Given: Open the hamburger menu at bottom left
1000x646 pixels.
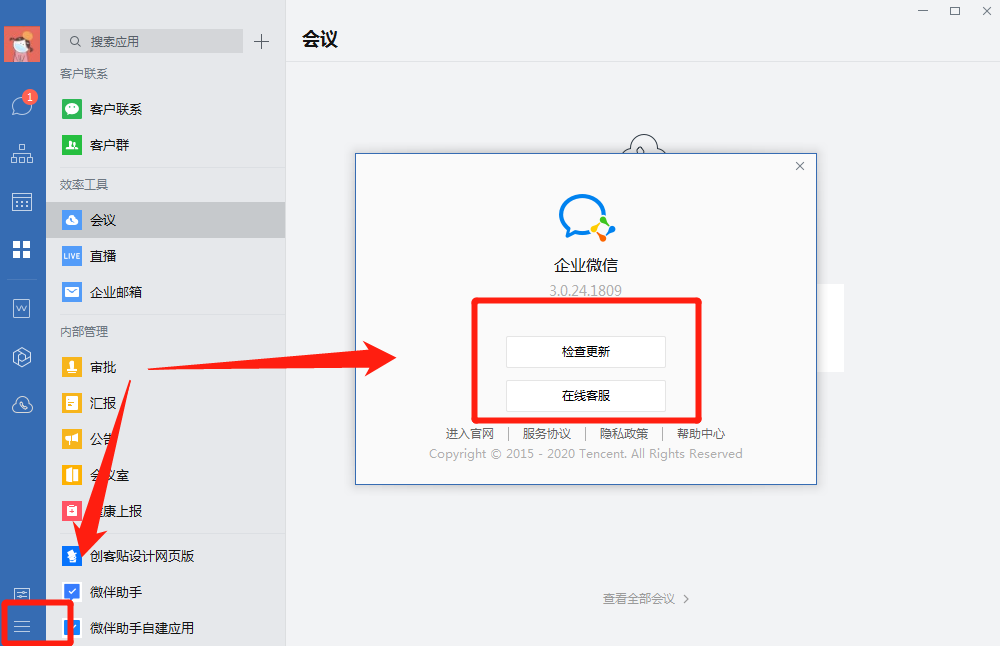Looking at the screenshot, I should point(22,626).
